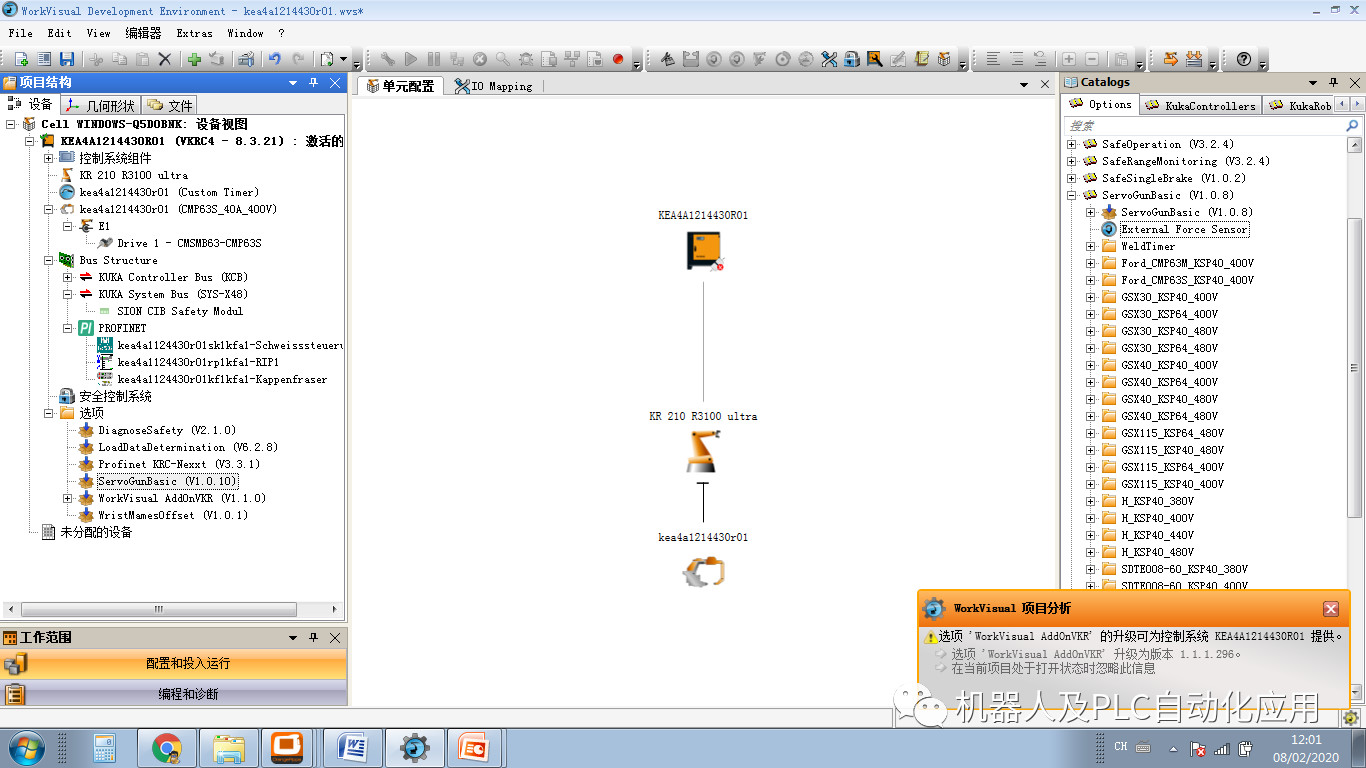Click the magnifier in the catalog search box
The height and width of the screenshot is (768, 1366).
click(1352, 126)
